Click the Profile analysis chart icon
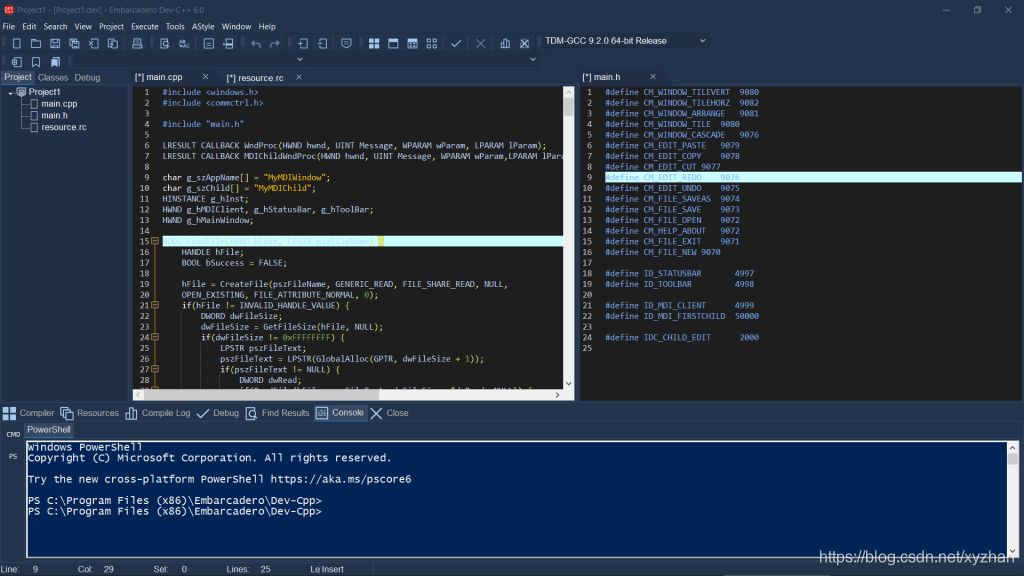The width and height of the screenshot is (1024, 576). 505,44
